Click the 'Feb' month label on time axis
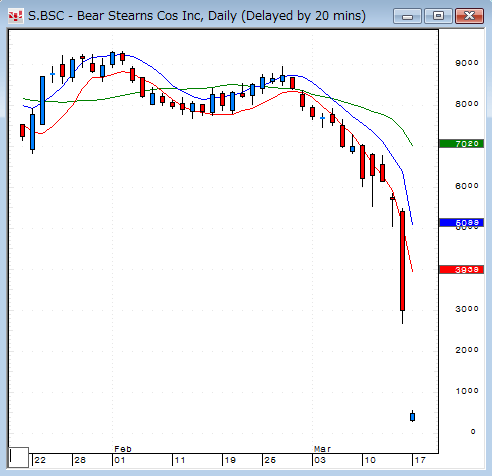Viewport: 492px width, 476px height. tap(123, 449)
